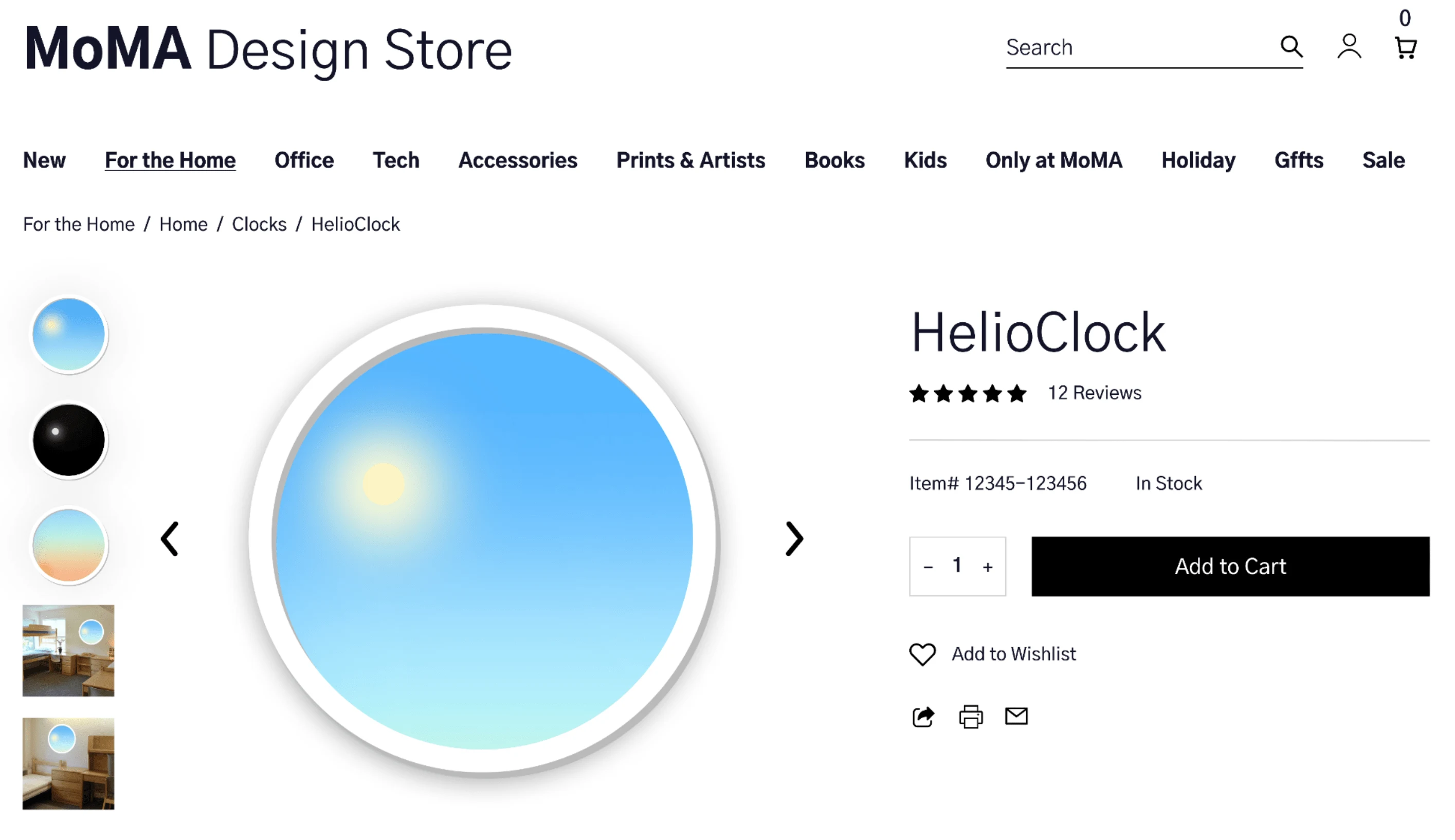
Task: Click the Wishlist heart icon
Action: pos(921,653)
